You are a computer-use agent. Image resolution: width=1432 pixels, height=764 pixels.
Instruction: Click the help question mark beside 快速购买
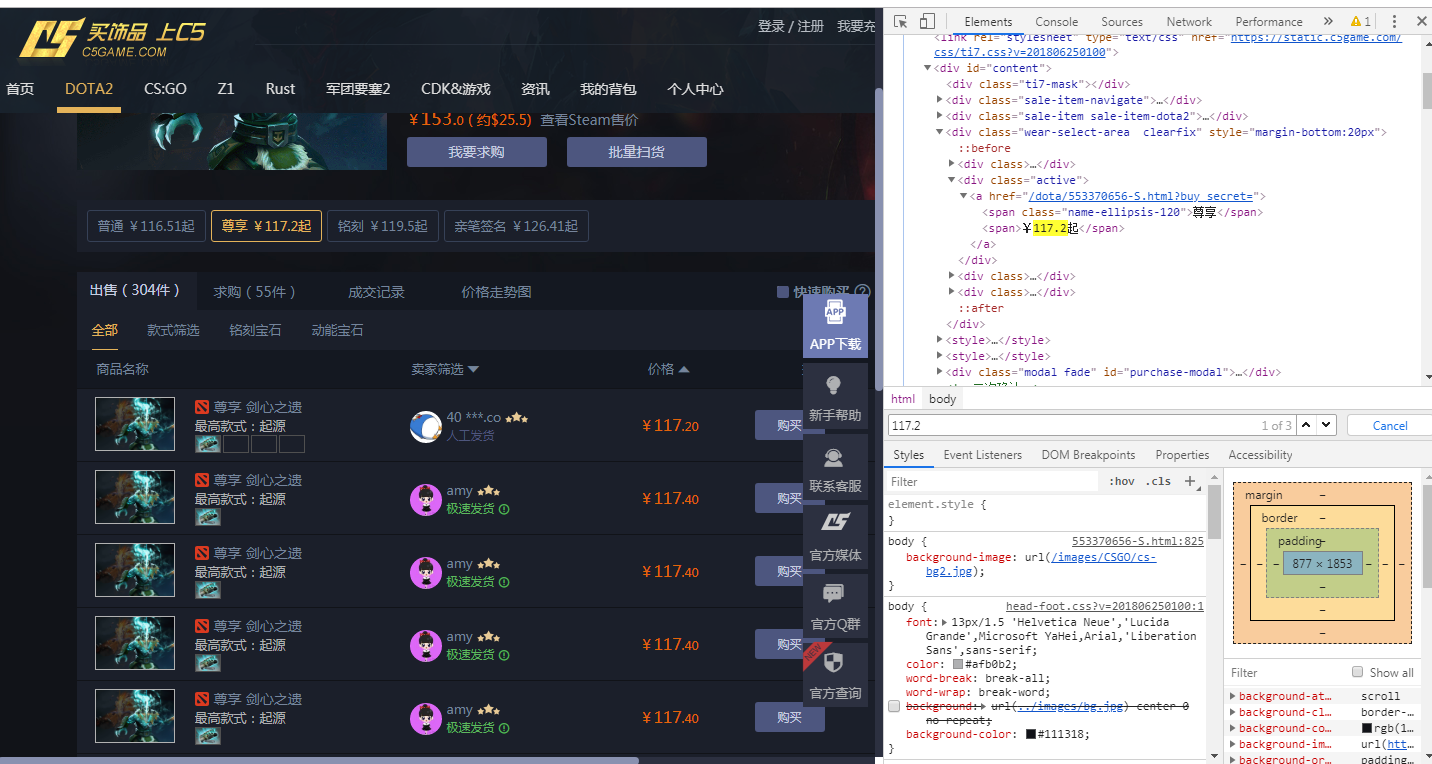[862, 292]
